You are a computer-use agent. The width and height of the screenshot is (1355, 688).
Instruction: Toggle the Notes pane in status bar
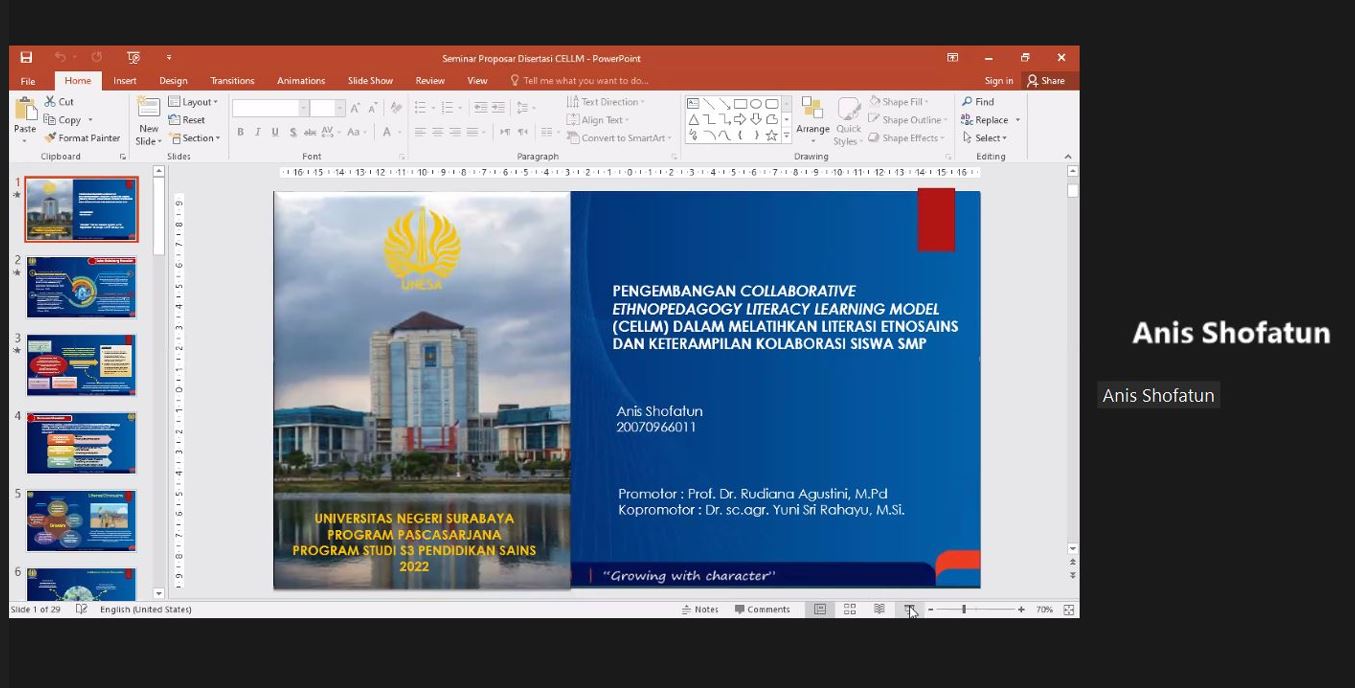700,609
